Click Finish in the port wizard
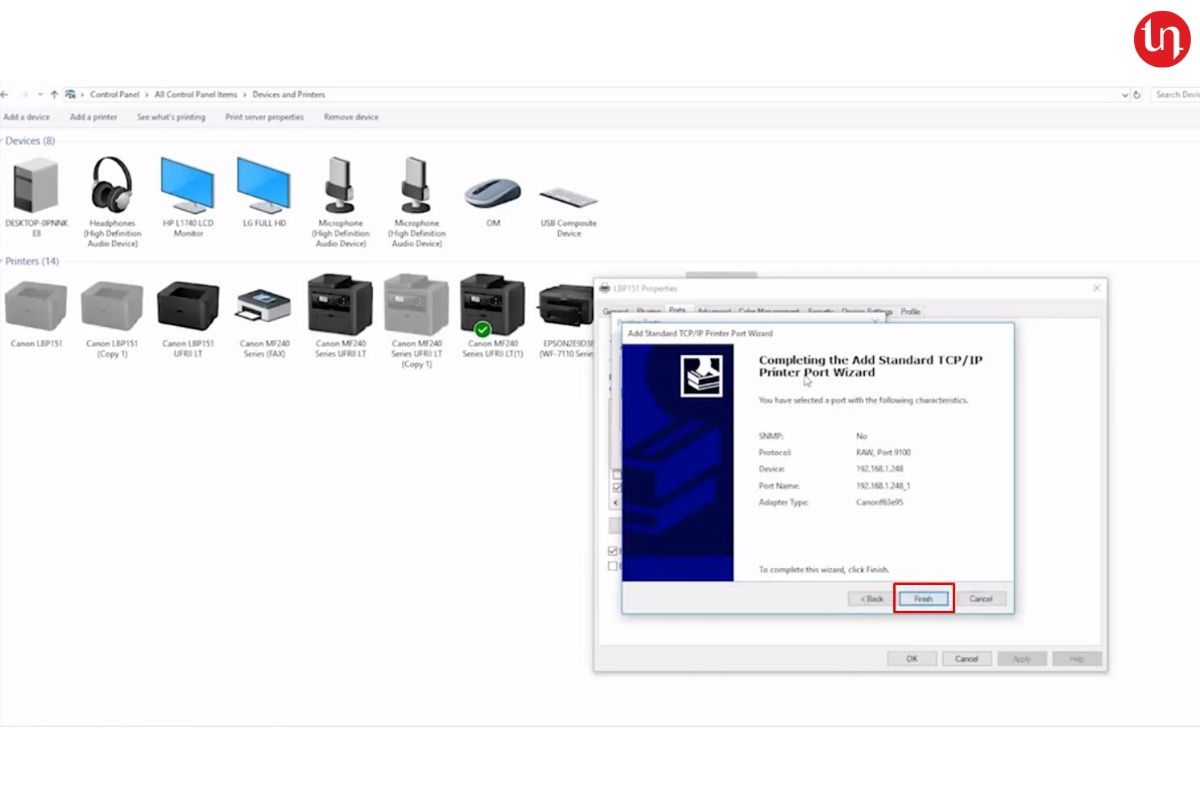The height and width of the screenshot is (800, 1200). [923, 599]
